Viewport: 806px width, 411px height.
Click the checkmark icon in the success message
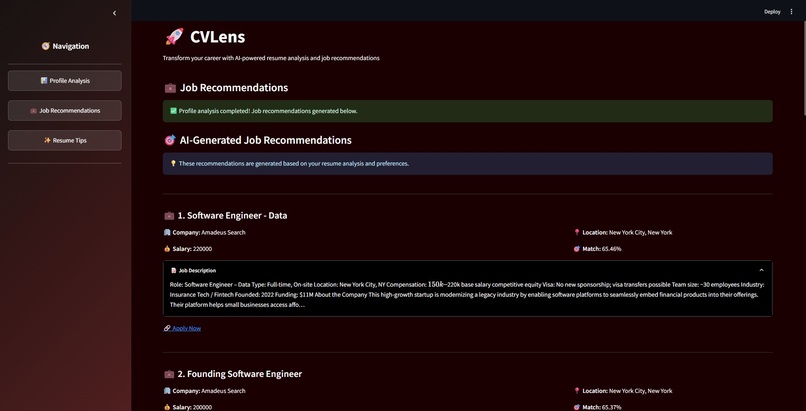[173, 111]
